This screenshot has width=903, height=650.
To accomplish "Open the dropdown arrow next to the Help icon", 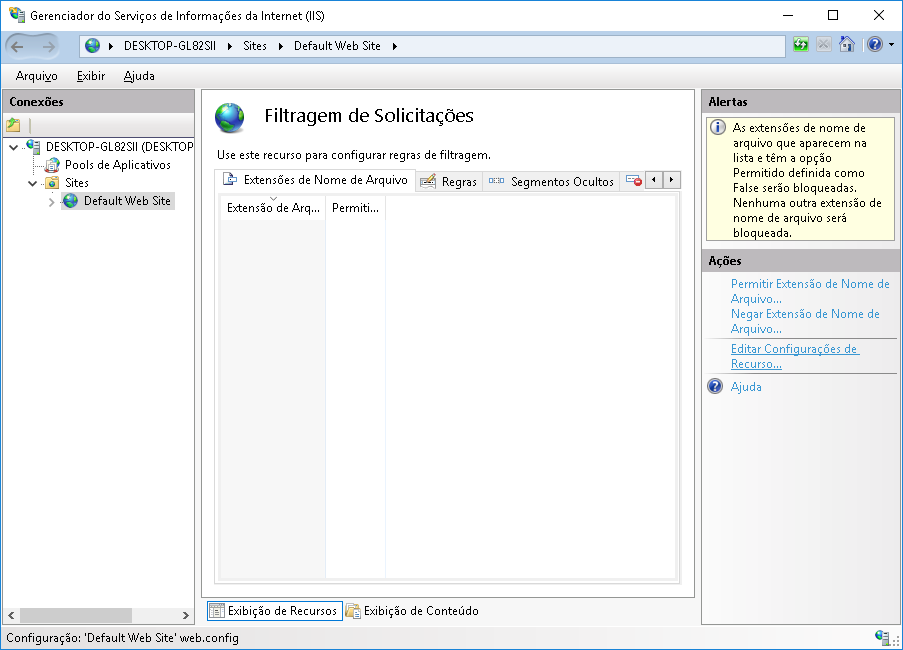I will point(891,44).
